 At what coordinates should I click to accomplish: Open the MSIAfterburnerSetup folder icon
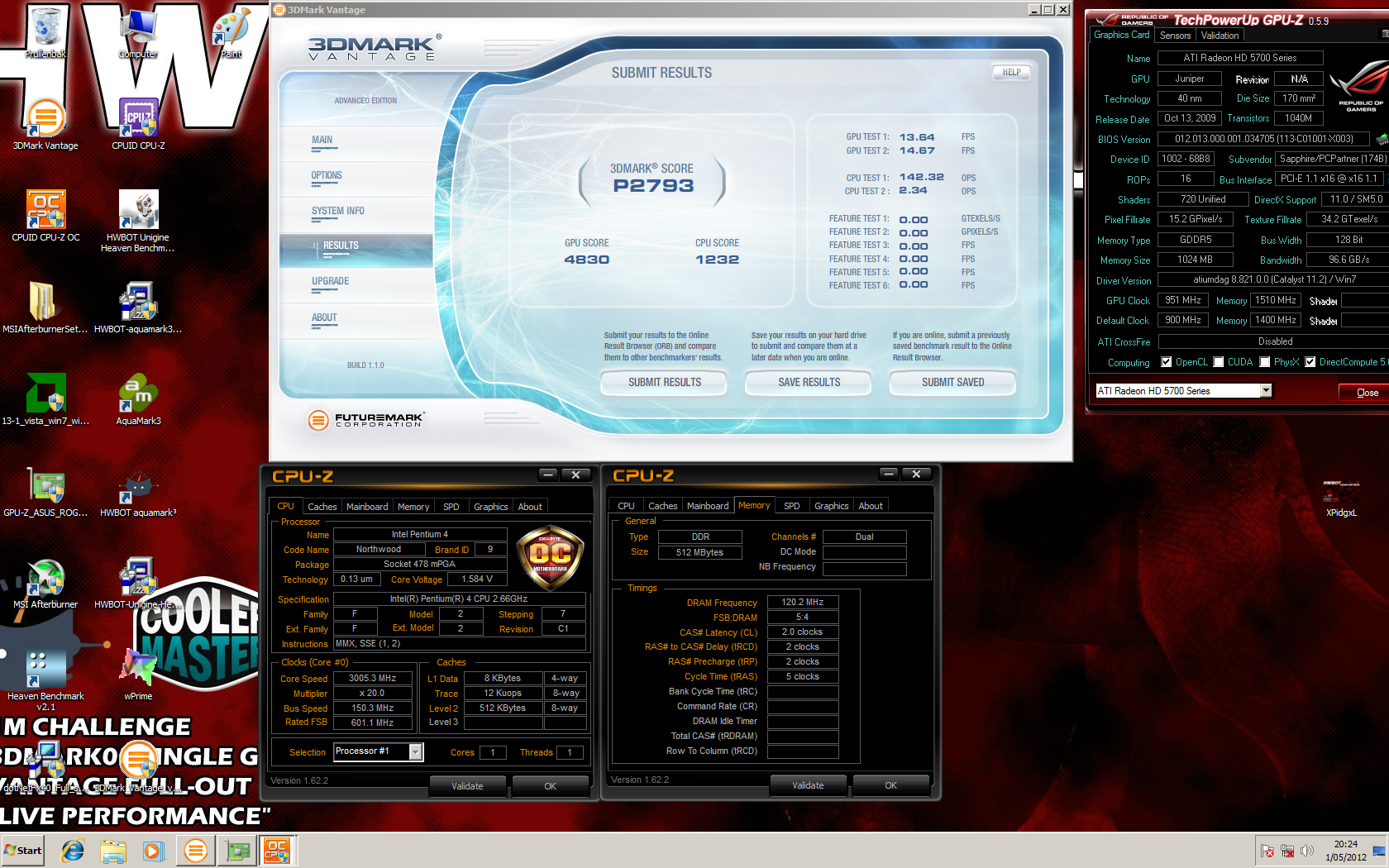(45, 308)
